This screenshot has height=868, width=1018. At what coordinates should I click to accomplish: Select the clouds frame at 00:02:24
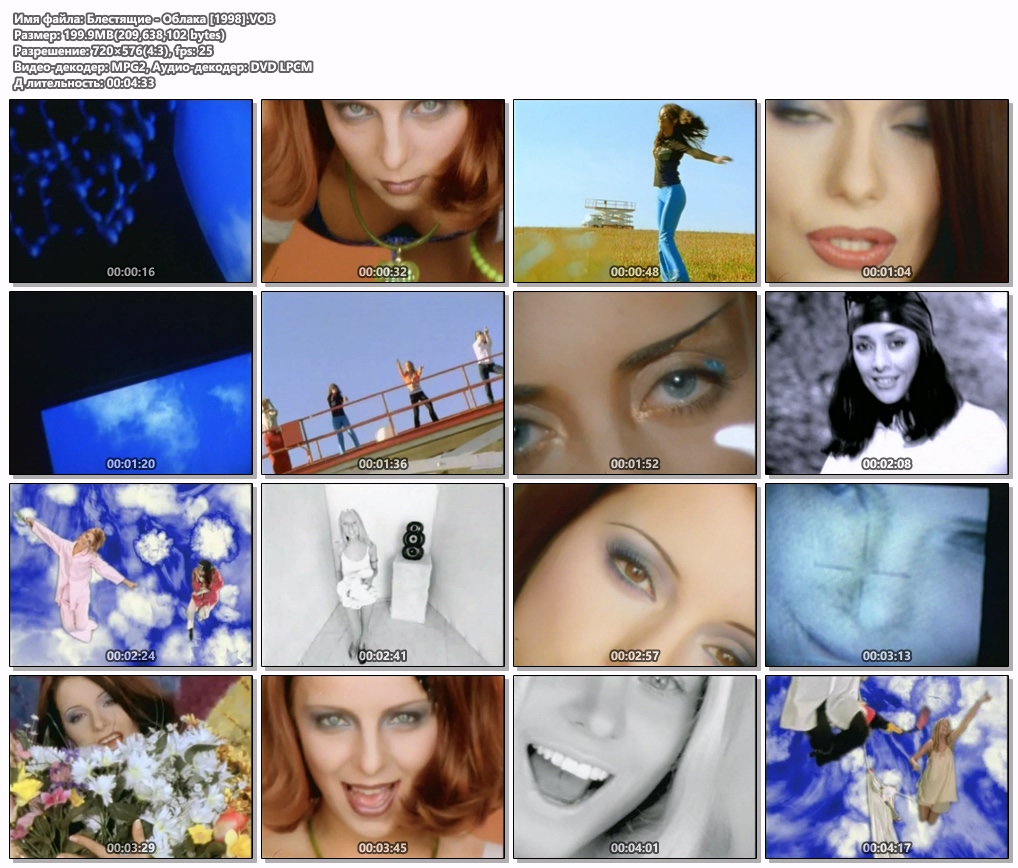pos(130,575)
